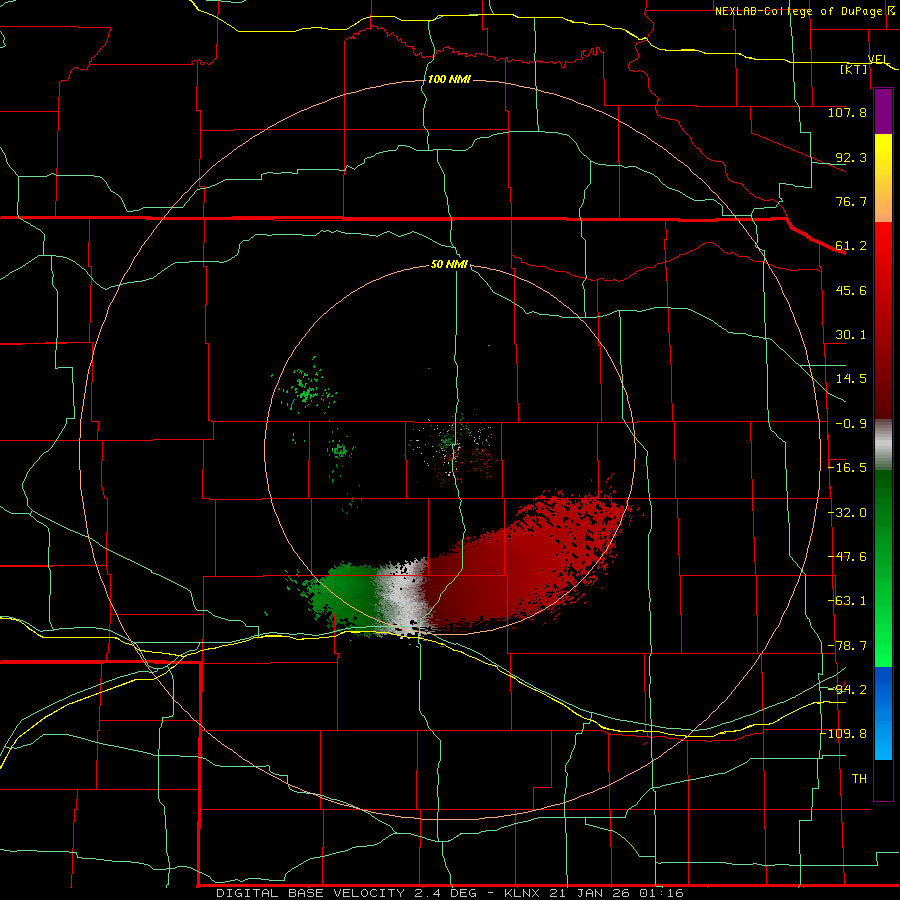The height and width of the screenshot is (900, 900).
Task: Select the -0.9 scale value
Action: 851,424
